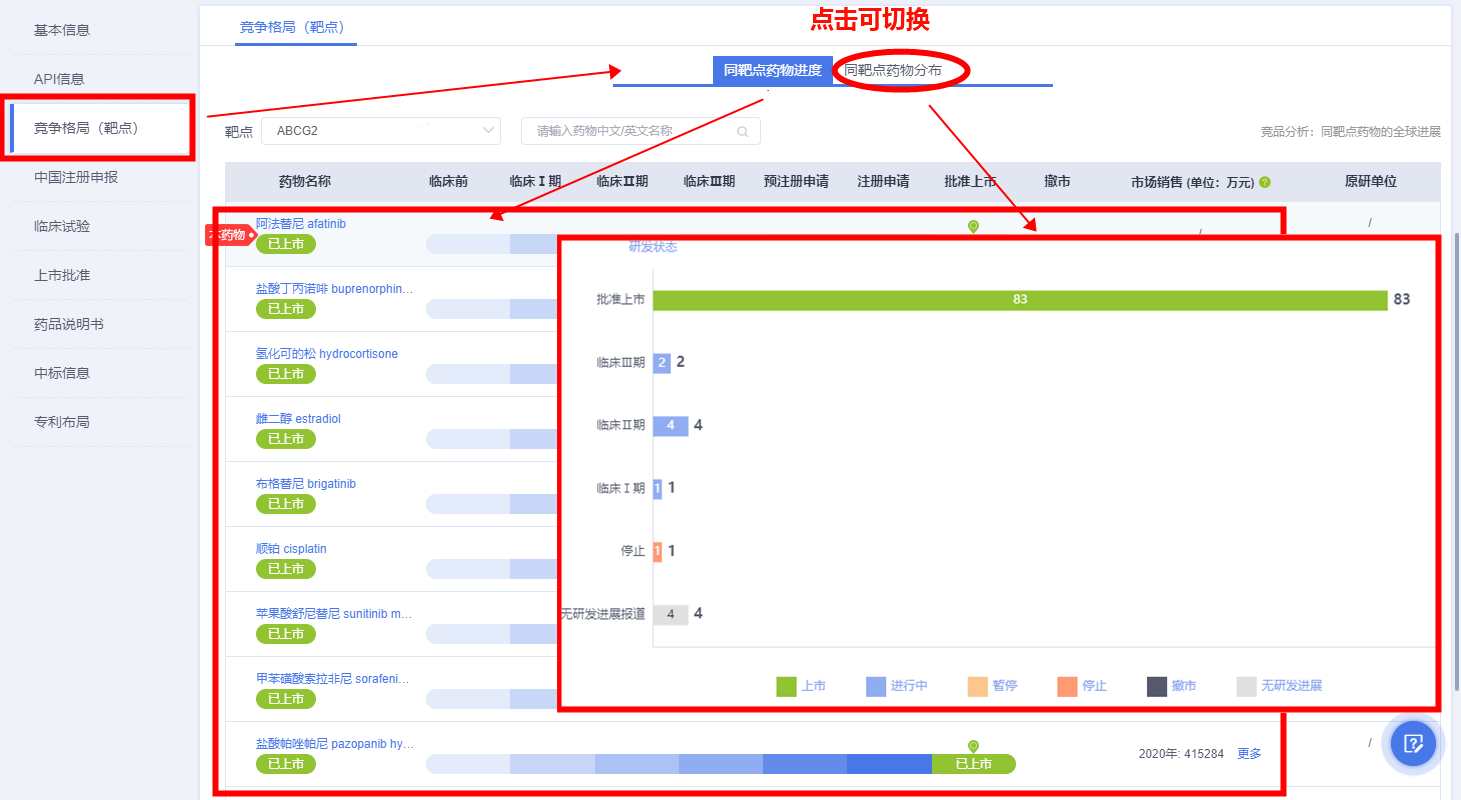Click the red 药物 tag beside afatinib
This screenshot has height=800, width=1461.
pyautogui.click(x=230, y=235)
